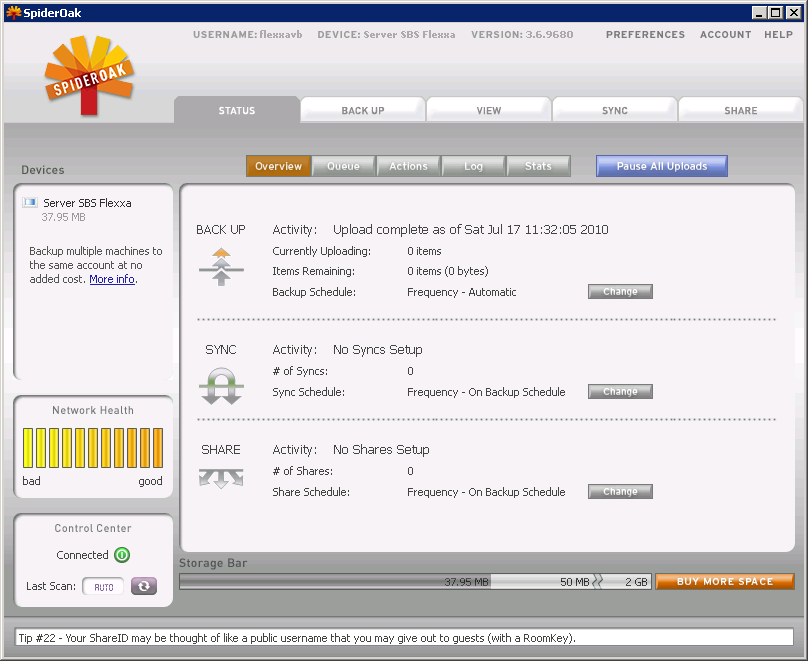This screenshot has height=661, width=808.
Task: Open the SHARE tab
Action: [x=740, y=110]
